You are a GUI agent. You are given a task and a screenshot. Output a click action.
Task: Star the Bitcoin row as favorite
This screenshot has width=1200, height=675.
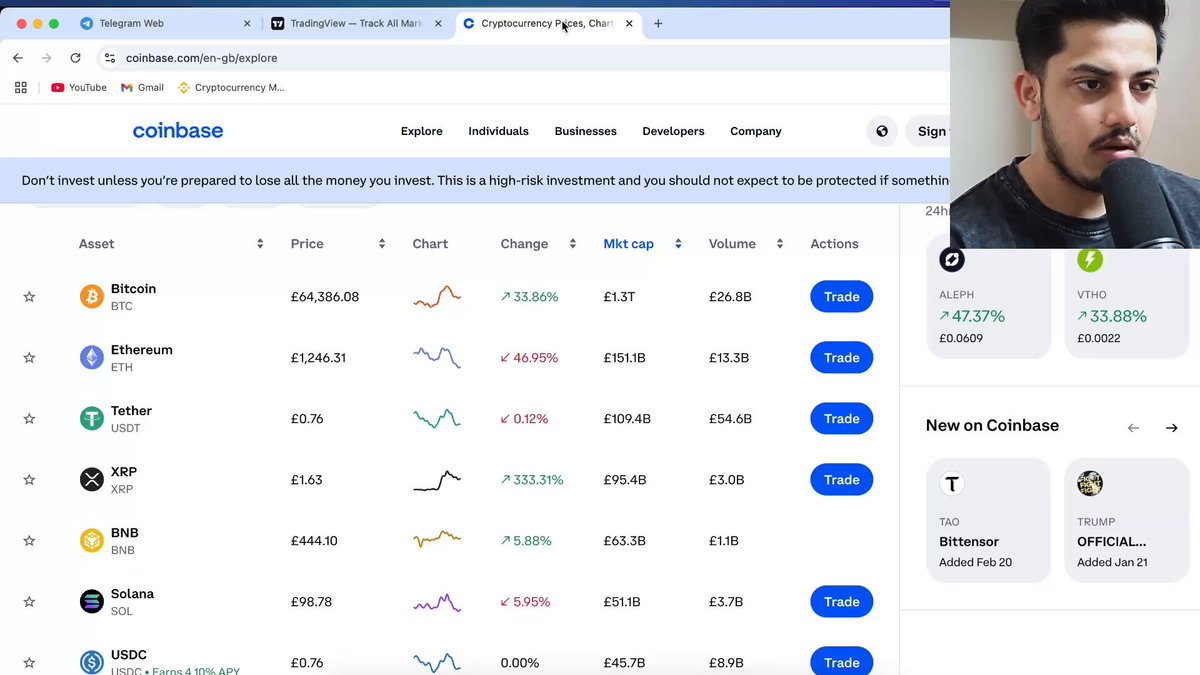pos(29,297)
